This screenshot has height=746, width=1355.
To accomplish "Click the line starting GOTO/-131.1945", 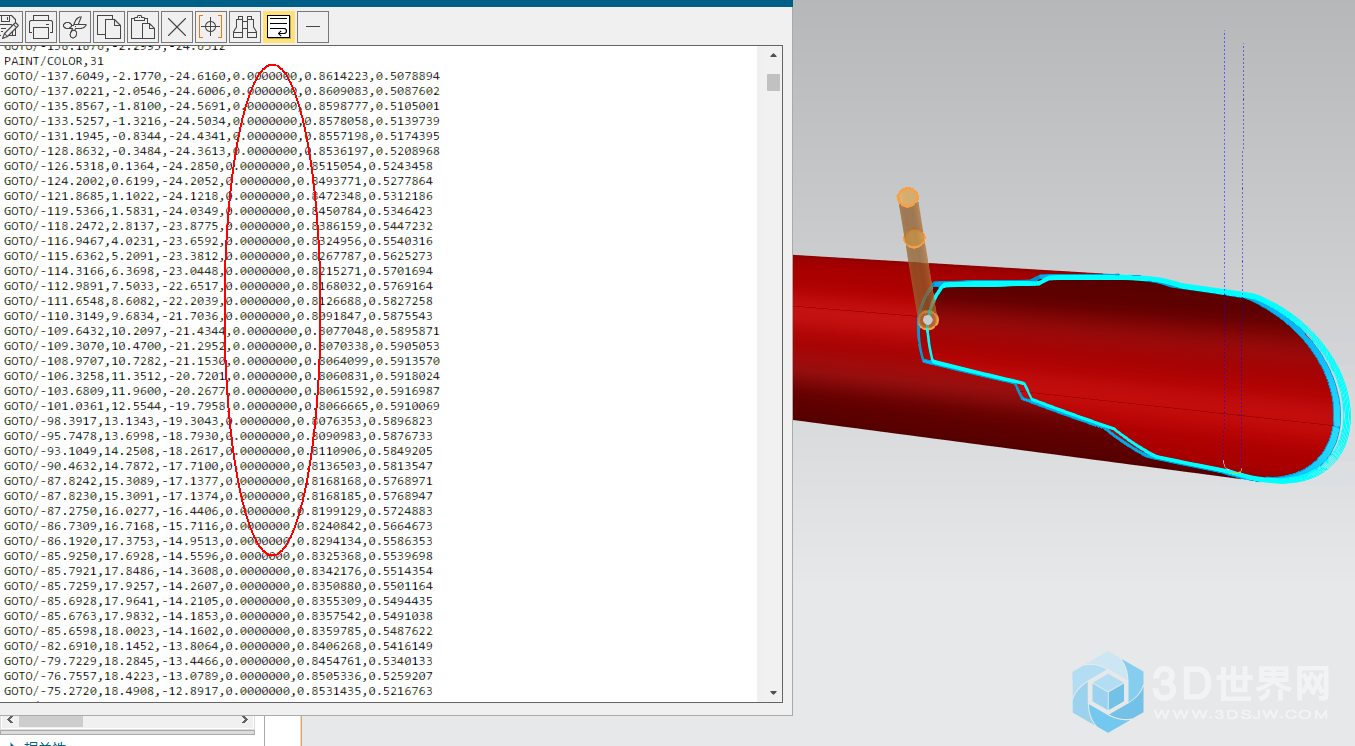I will tap(222, 136).
